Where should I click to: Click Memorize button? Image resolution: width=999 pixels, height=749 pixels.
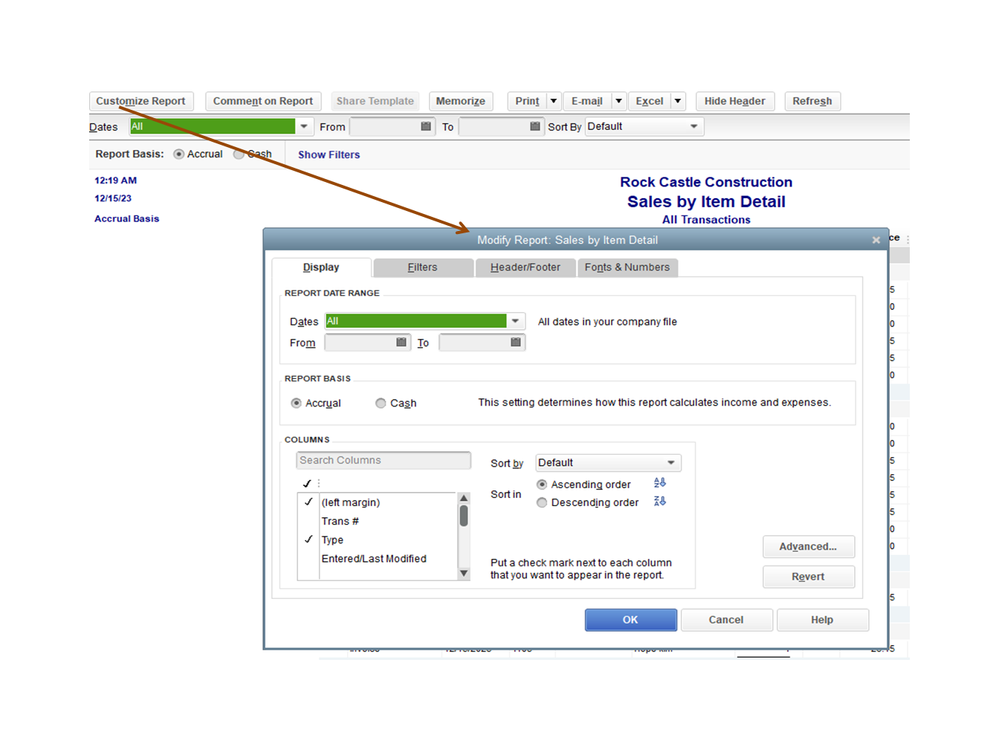click(x=460, y=101)
